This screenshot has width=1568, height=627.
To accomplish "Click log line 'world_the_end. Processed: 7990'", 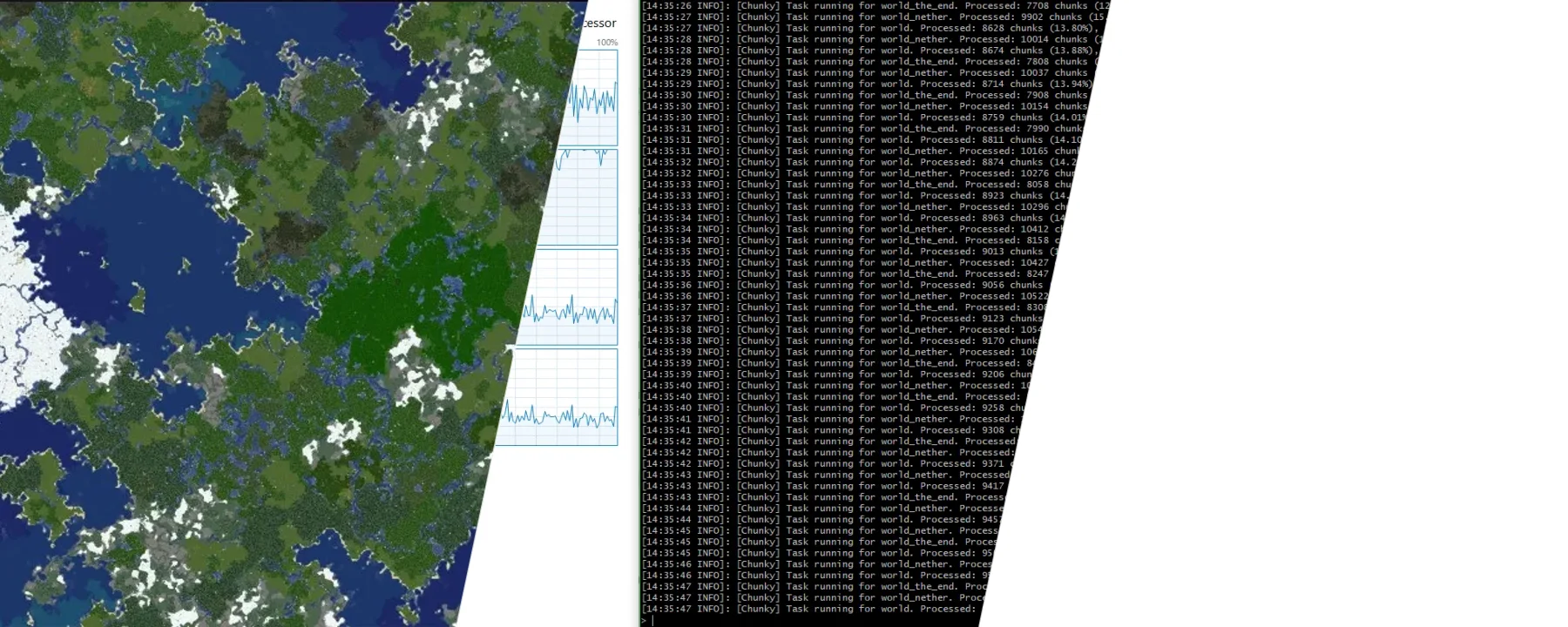I will point(861,129).
